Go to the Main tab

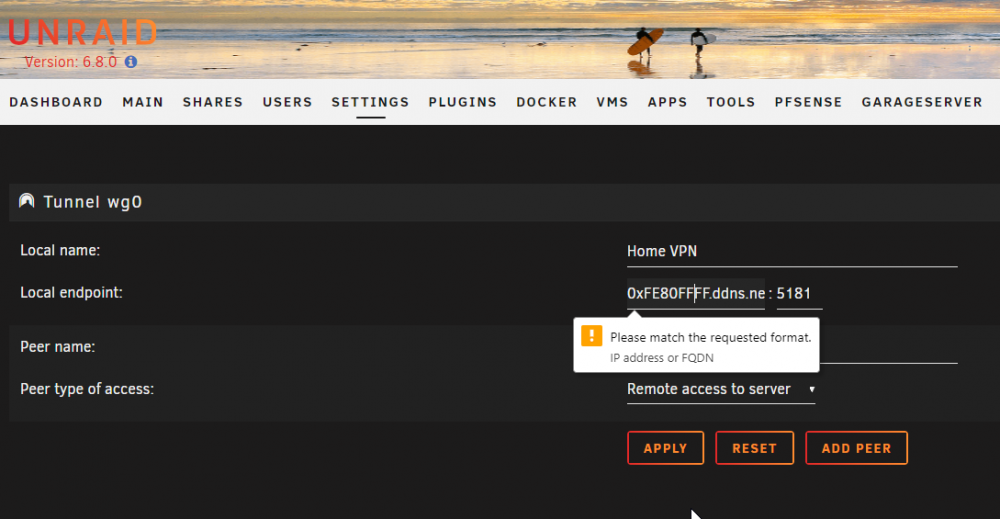pos(143,102)
